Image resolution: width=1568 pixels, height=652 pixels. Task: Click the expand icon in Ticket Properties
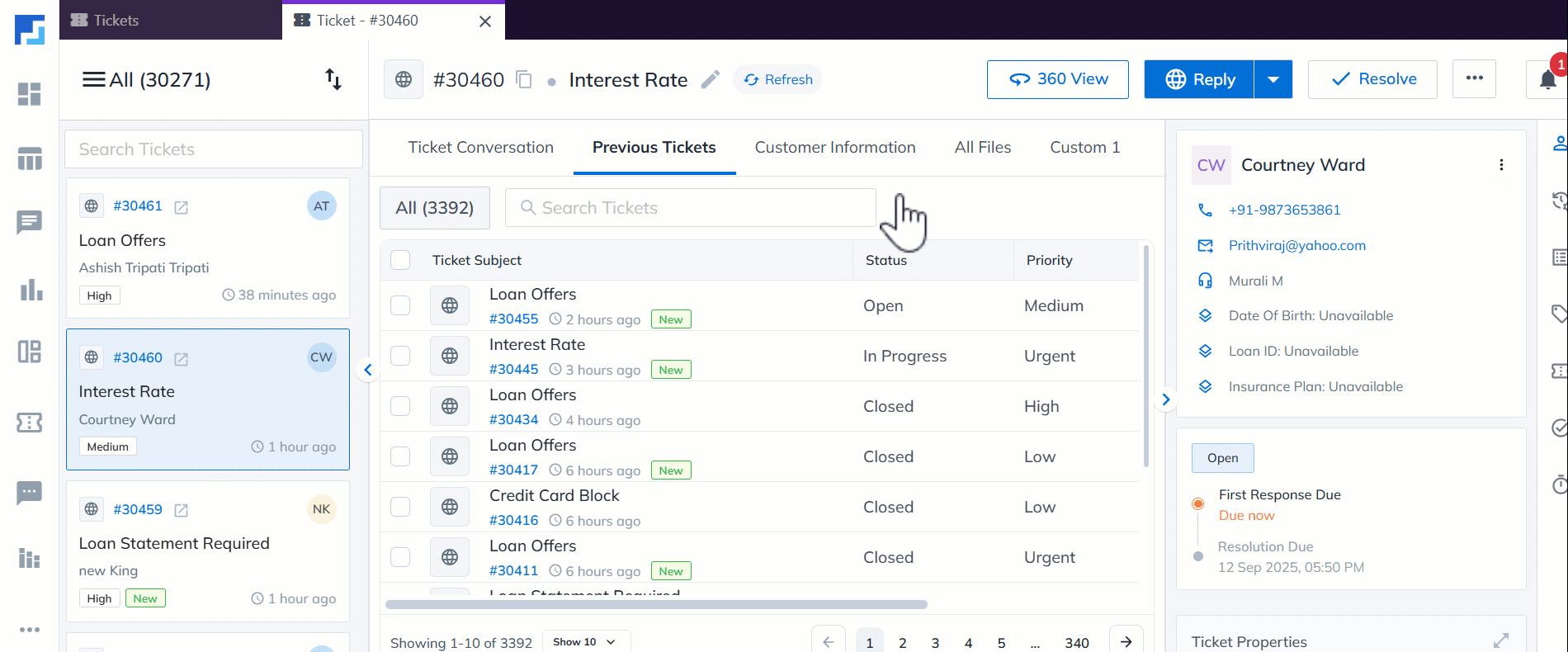(1501, 640)
